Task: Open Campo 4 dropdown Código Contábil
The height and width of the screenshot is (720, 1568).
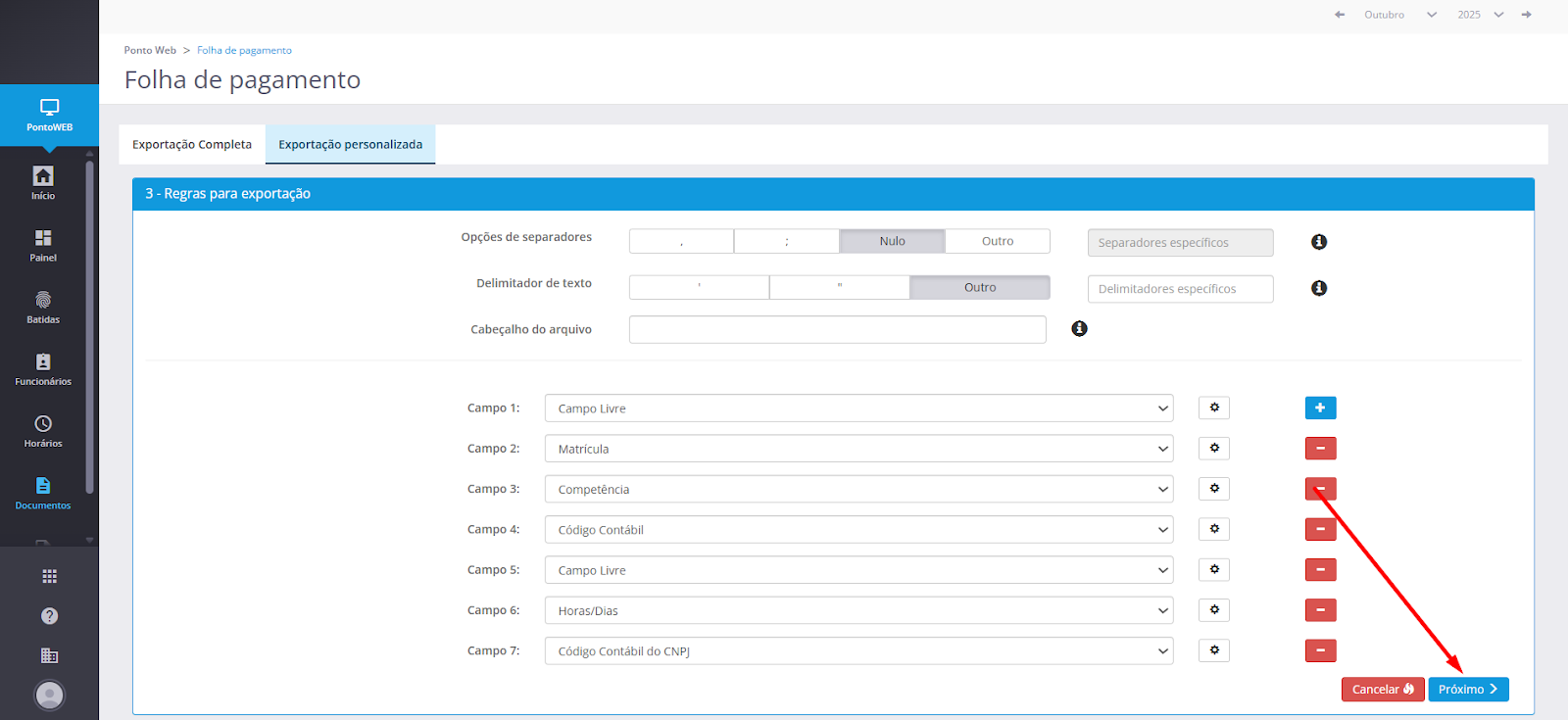Action: pos(858,529)
